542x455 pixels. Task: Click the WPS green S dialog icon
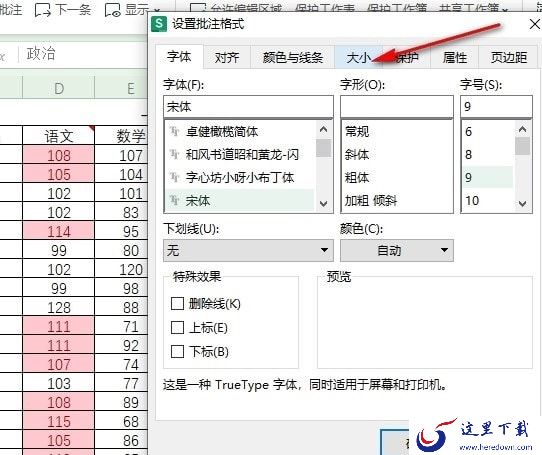click(159, 24)
